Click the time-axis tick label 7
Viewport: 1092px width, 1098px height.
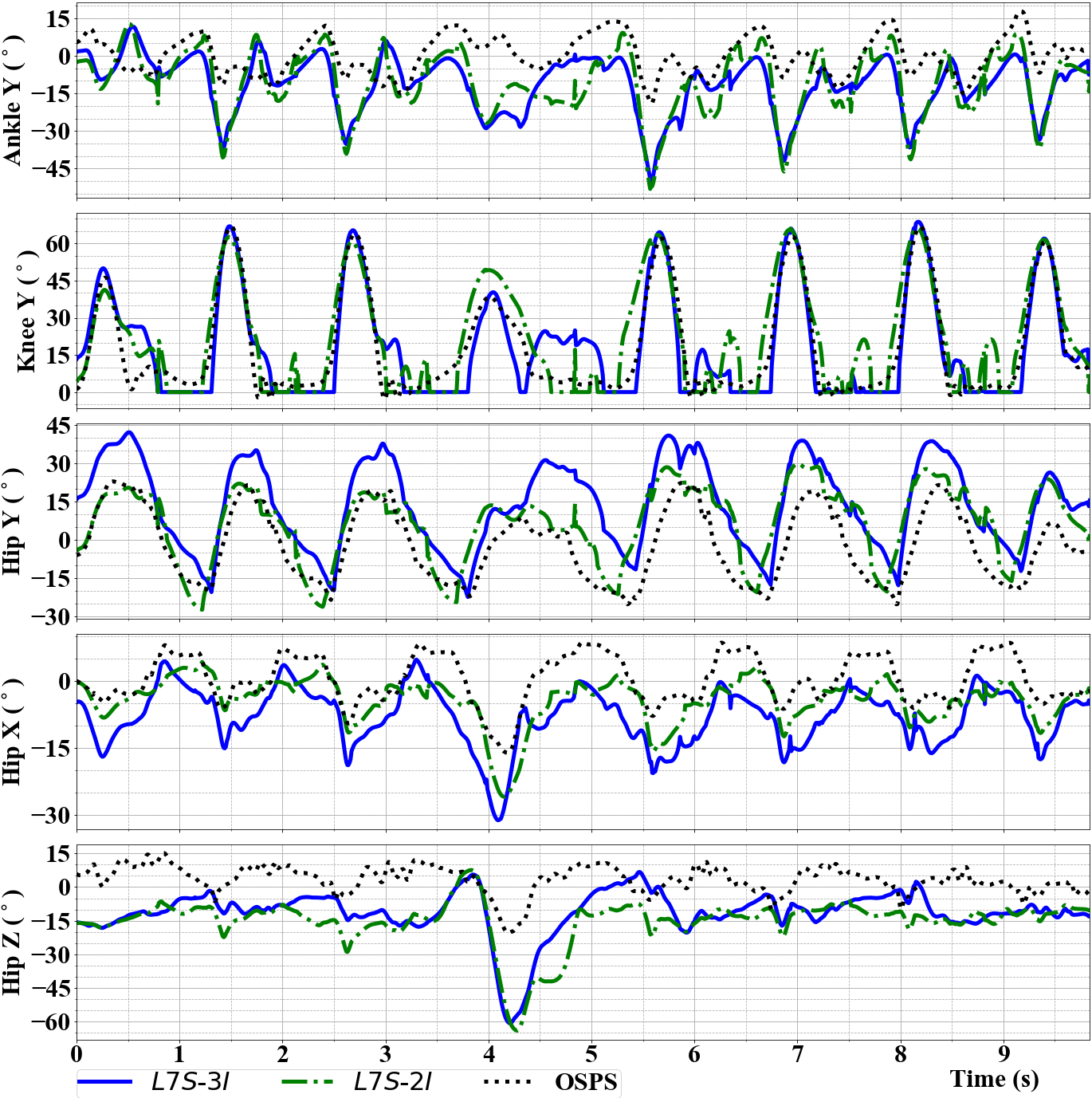click(x=798, y=1054)
